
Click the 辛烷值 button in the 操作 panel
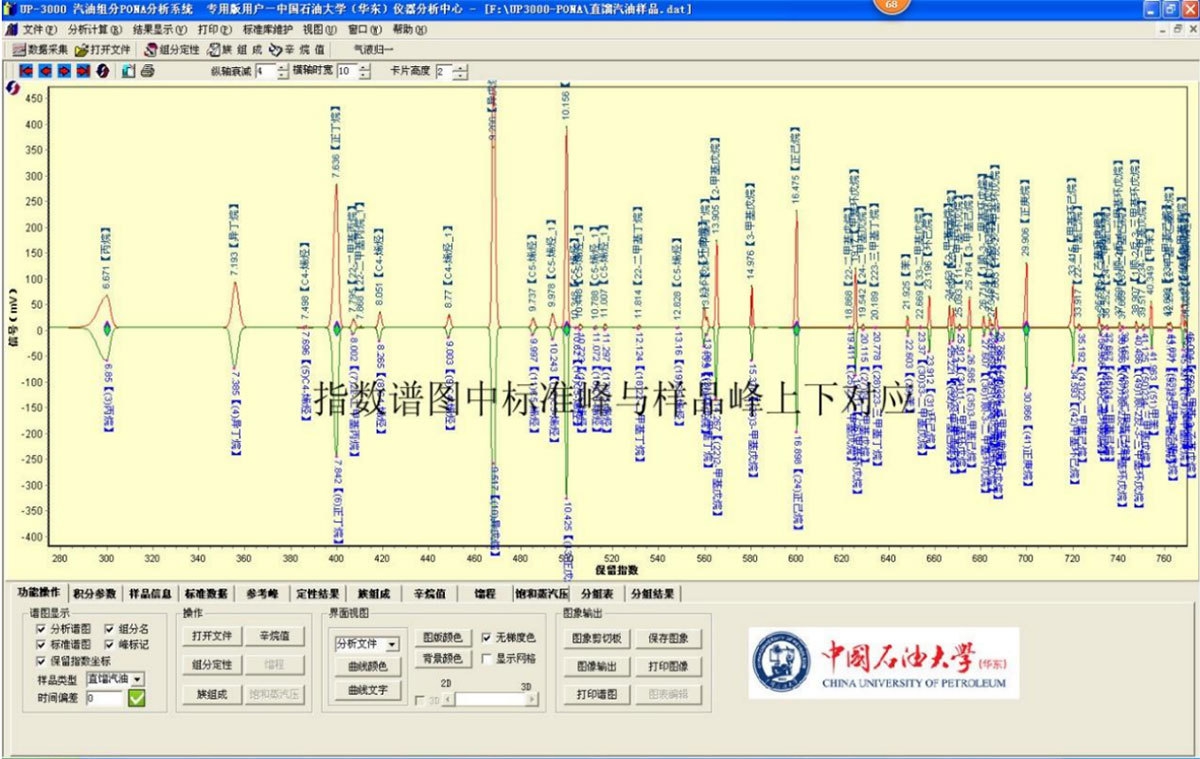[x=276, y=635]
